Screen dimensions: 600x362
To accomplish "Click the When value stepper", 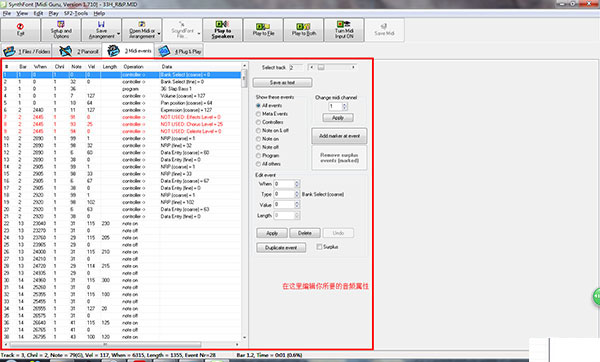I will 297,184.
